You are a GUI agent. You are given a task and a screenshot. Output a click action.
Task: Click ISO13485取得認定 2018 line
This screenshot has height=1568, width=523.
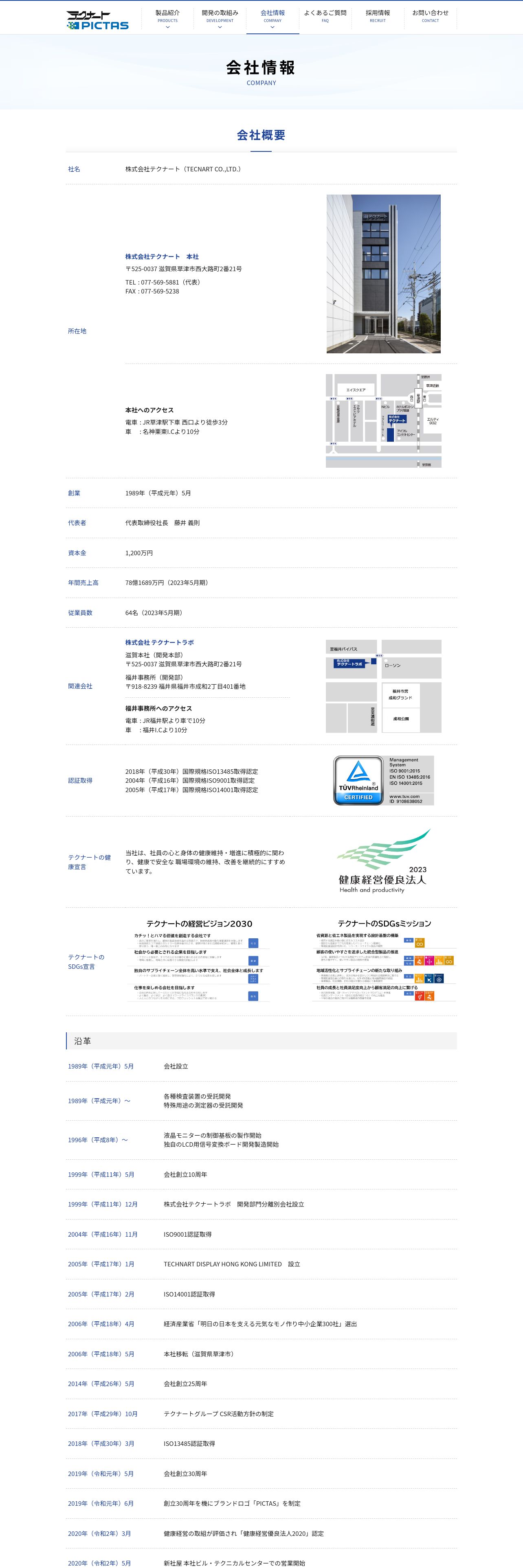tap(192, 771)
